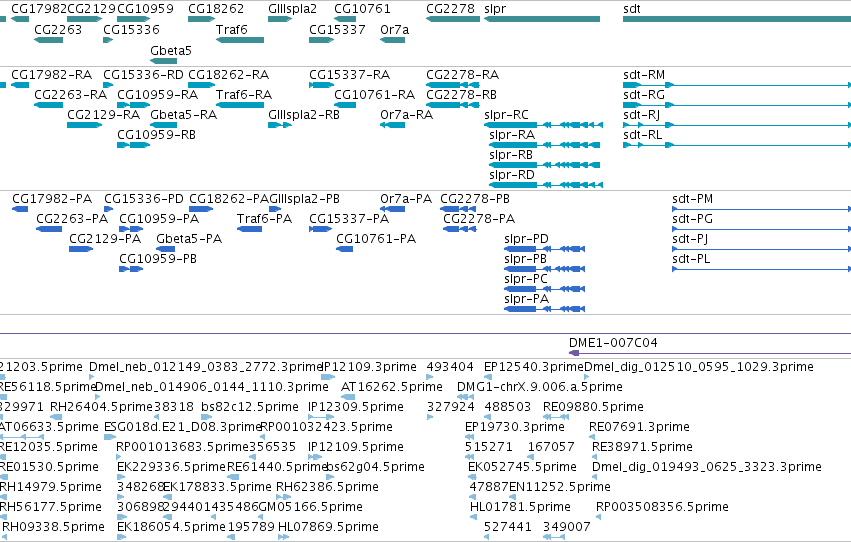Click the CG18262 gene label
Viewport: 851px width, 542px height.
tap(215, 9)
